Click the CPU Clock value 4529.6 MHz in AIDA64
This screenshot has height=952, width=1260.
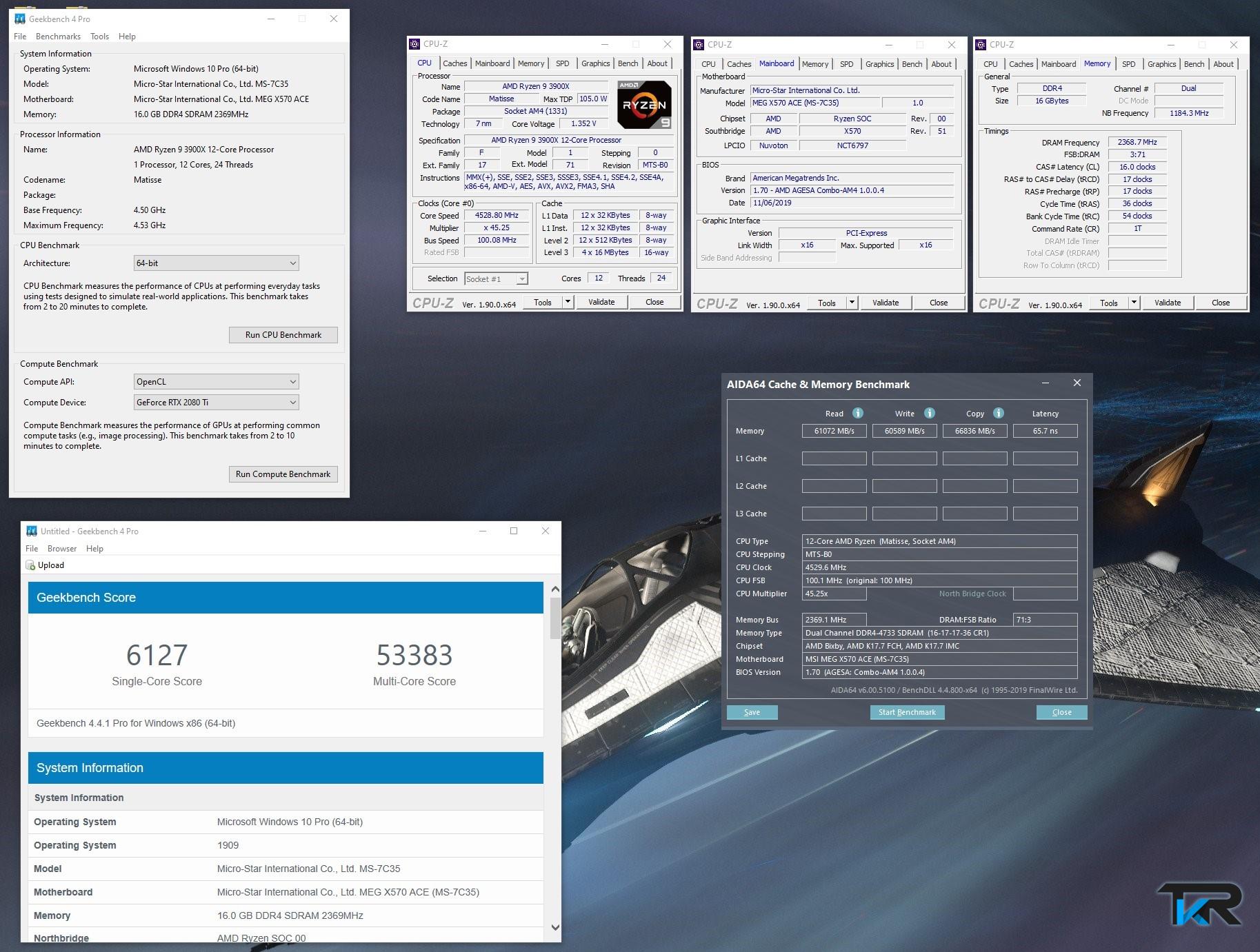tap(939, 567)
